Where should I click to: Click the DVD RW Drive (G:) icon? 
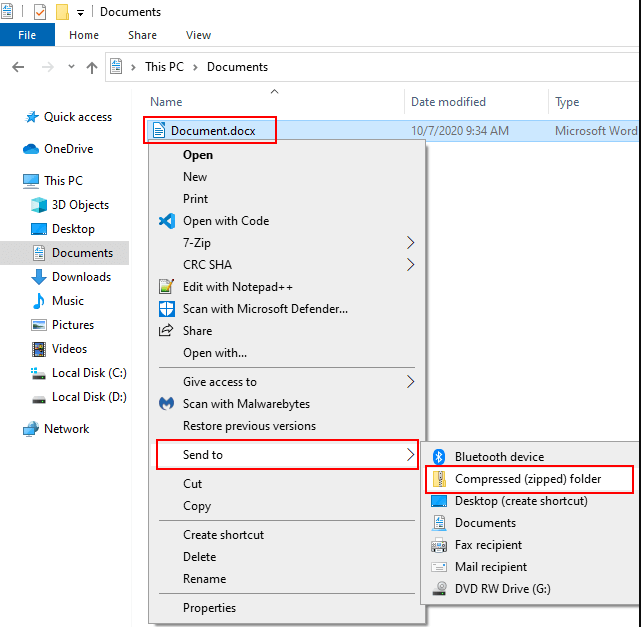pos(437,589)
